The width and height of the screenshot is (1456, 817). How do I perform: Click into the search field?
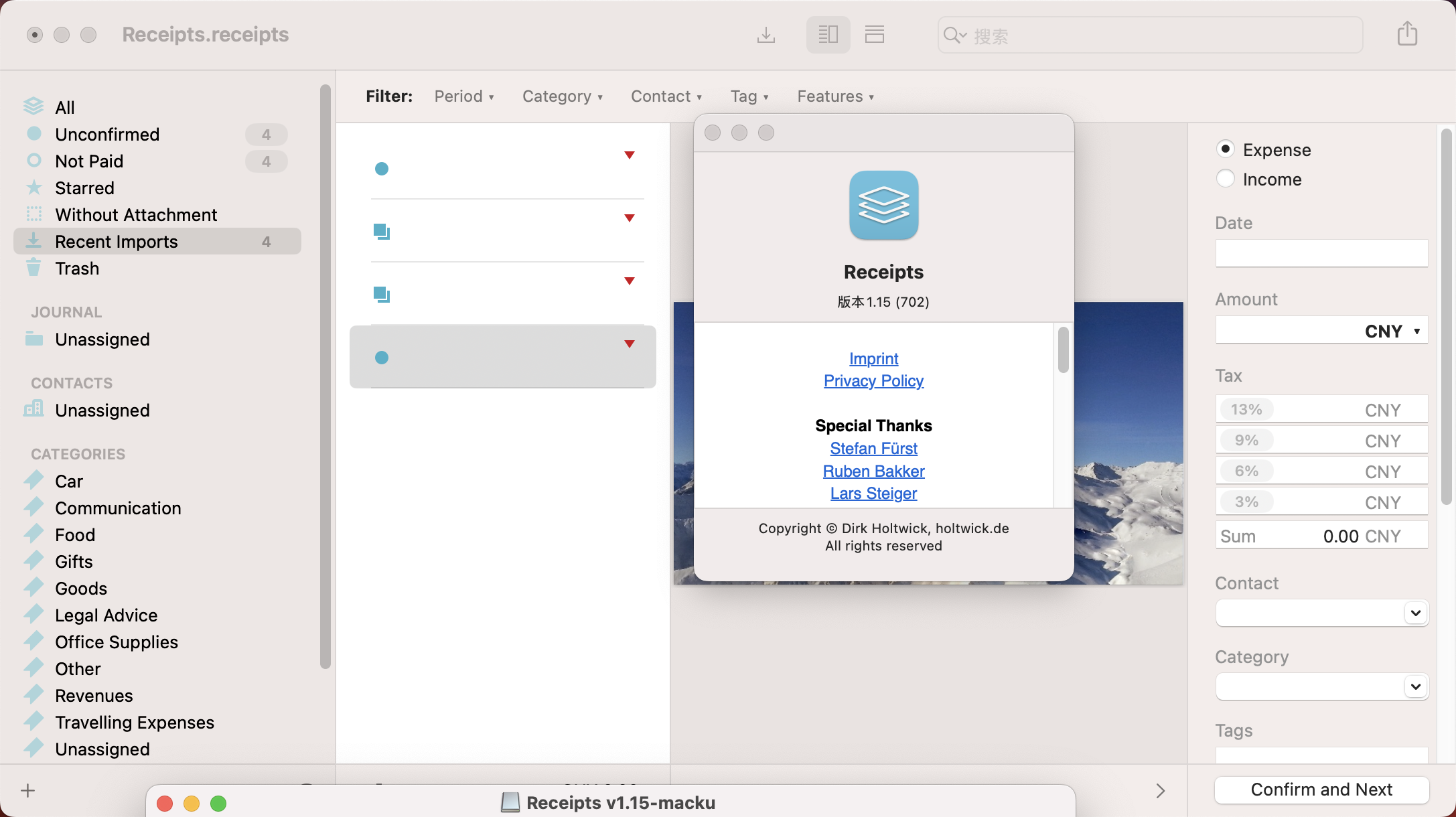(1149, 35)
